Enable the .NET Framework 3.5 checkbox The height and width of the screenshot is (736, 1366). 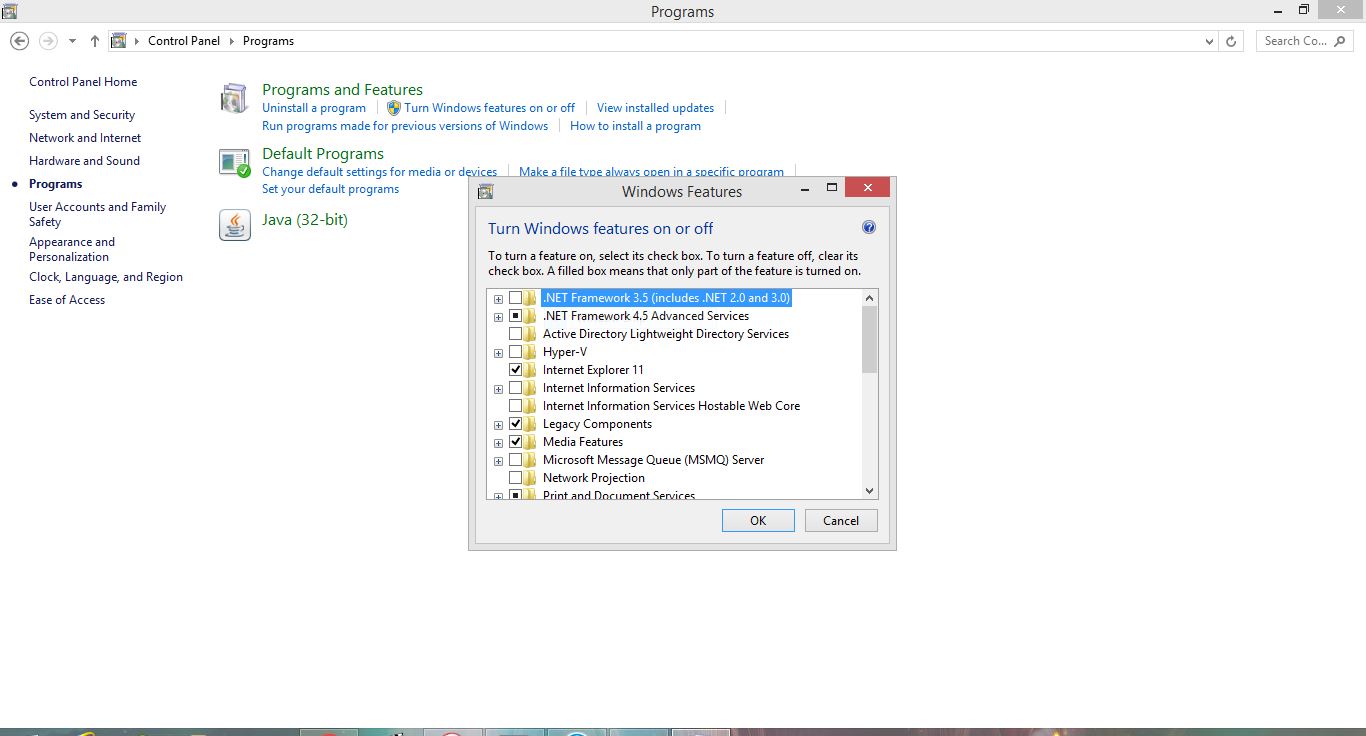tap(515, 298)
